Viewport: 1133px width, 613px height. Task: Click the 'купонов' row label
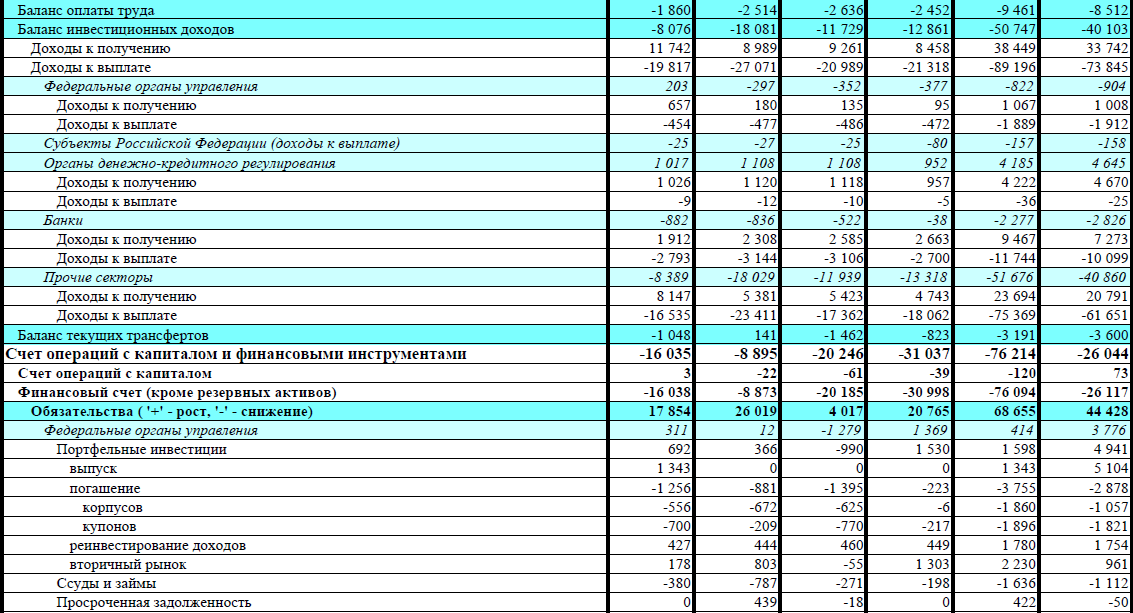(109, 526)
